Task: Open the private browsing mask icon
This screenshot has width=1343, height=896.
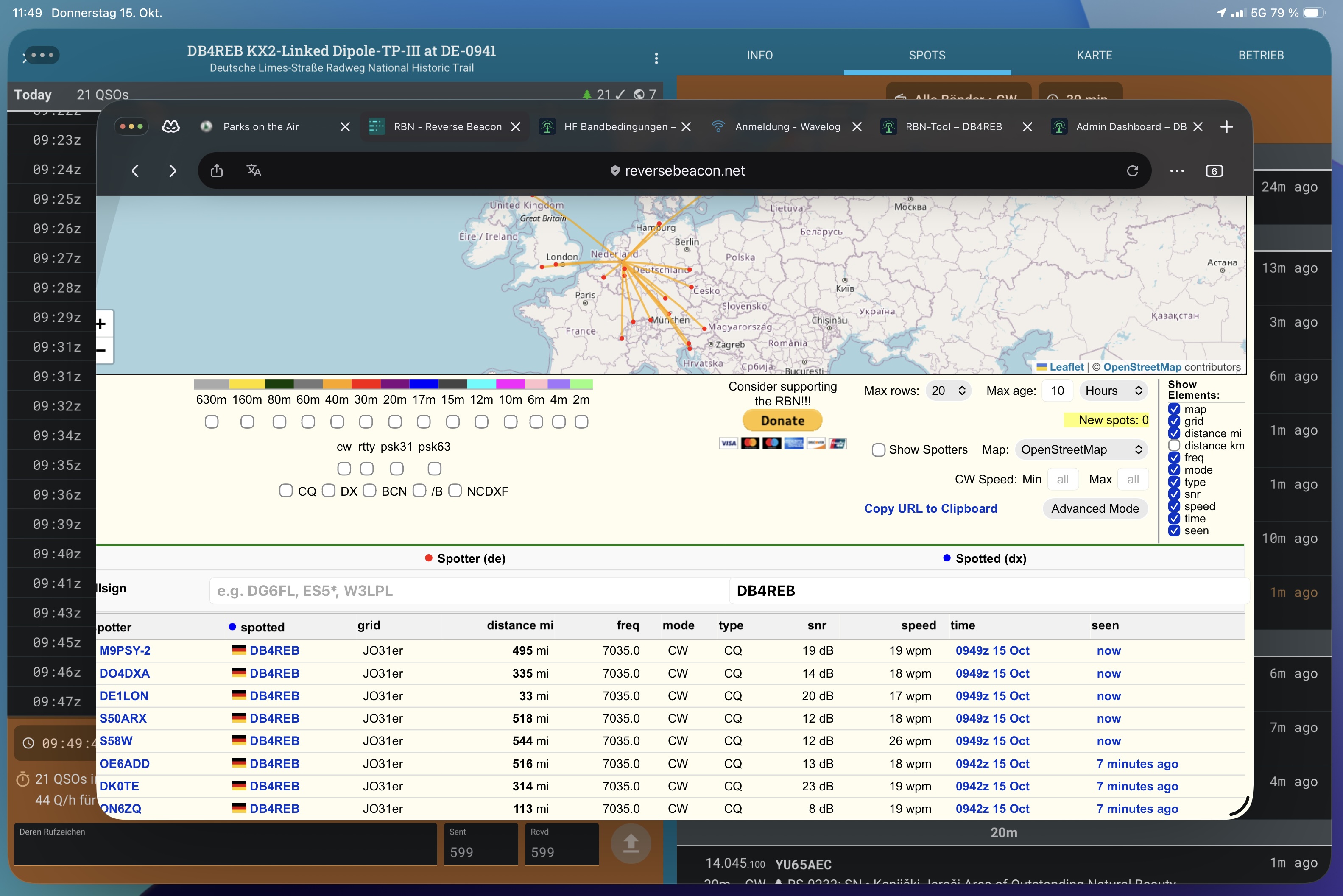Action: point(170,126)
